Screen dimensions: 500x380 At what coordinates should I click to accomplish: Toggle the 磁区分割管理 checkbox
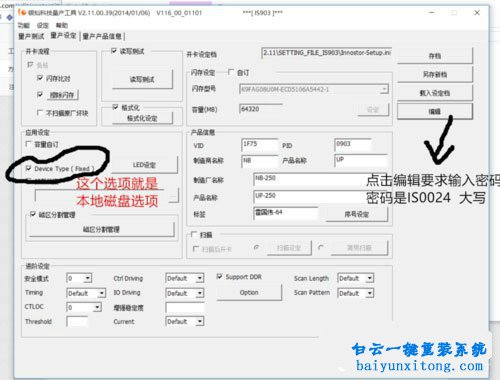(x=32, y=214)
